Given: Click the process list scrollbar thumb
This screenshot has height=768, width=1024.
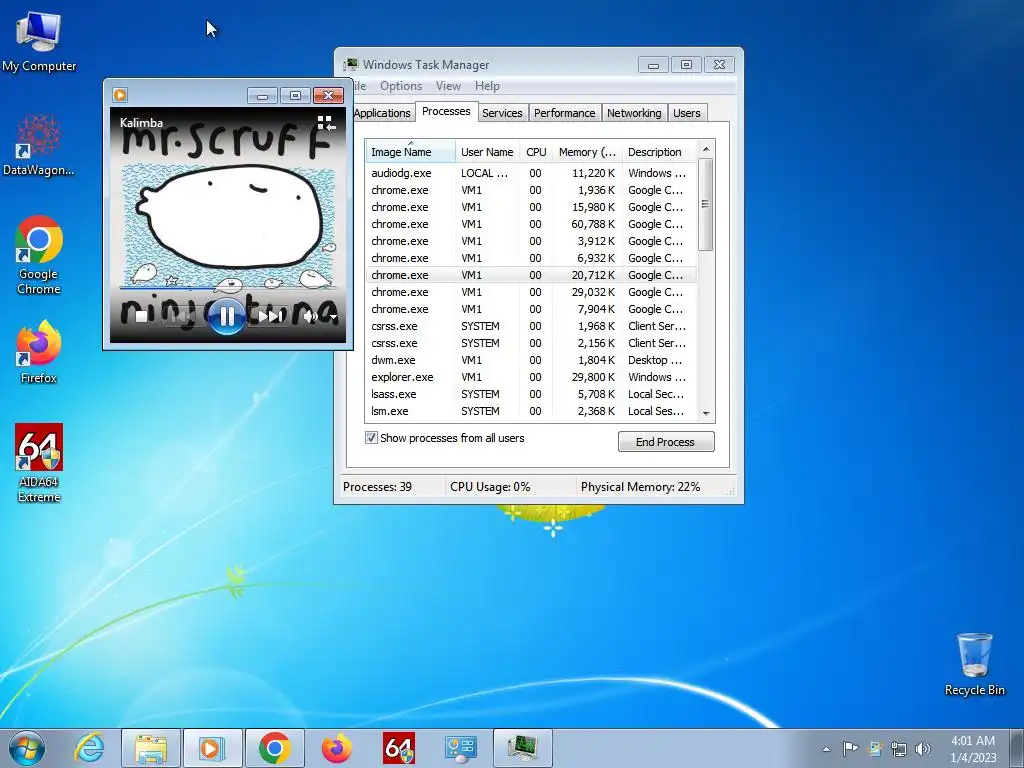Looking at the screenshot, I should point(705,204).
